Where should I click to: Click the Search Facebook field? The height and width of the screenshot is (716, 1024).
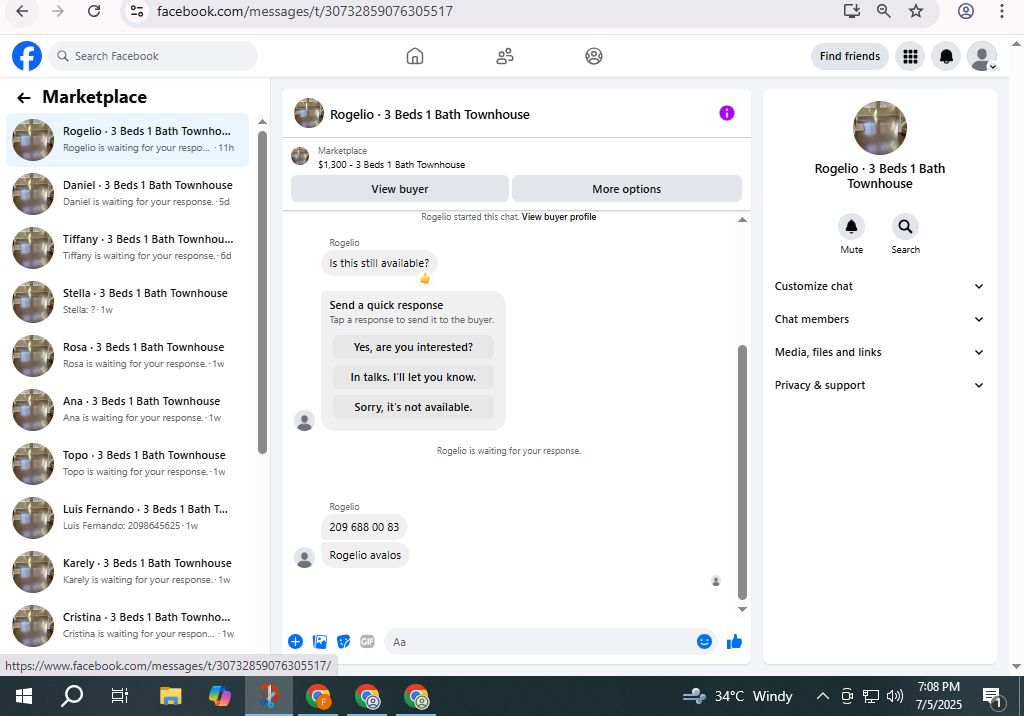coord(153,56)
